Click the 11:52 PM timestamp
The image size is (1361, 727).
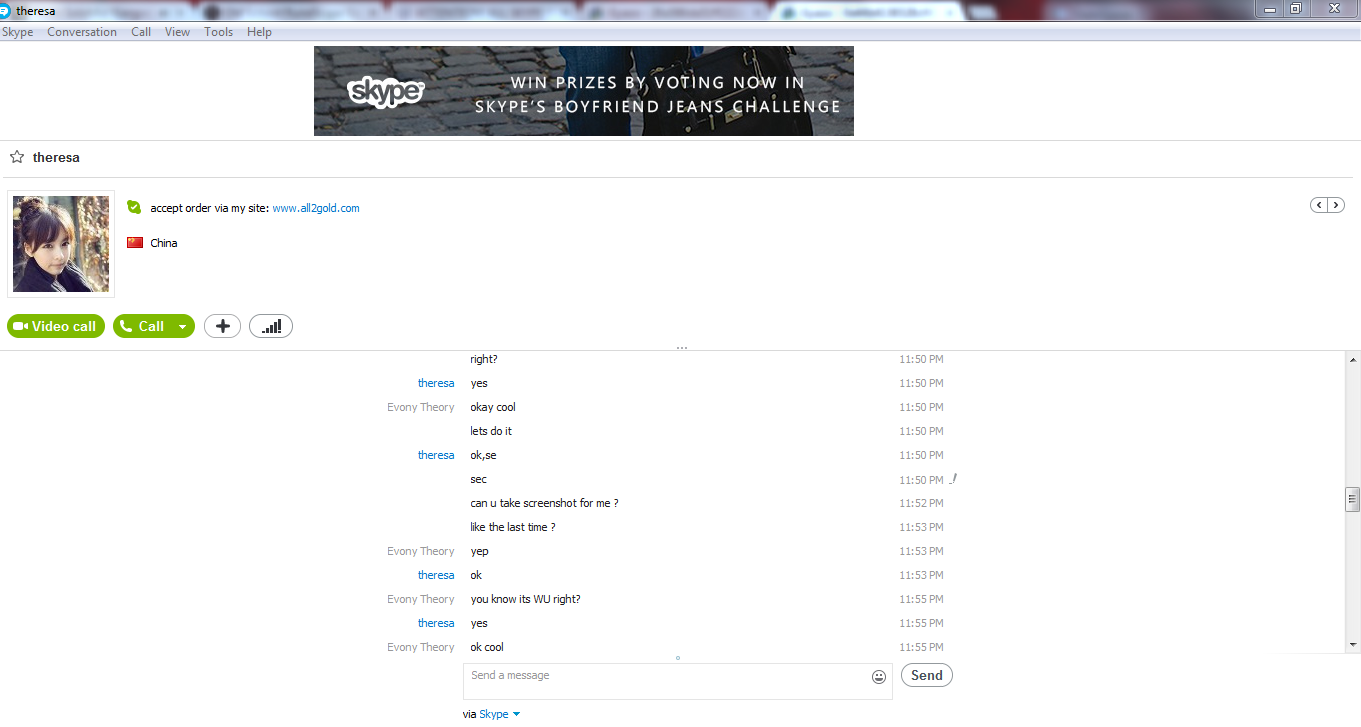921,503
